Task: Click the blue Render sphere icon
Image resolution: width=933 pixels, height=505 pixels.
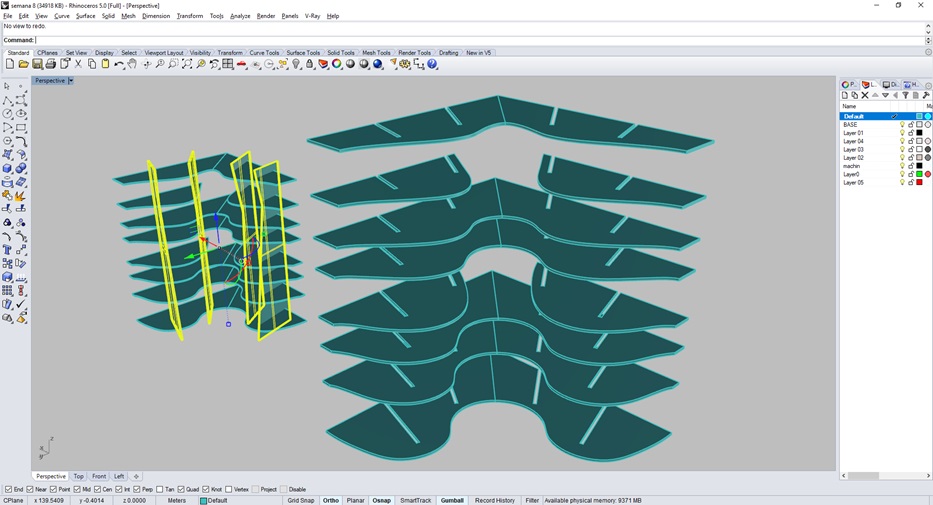Action: point(378,64)
